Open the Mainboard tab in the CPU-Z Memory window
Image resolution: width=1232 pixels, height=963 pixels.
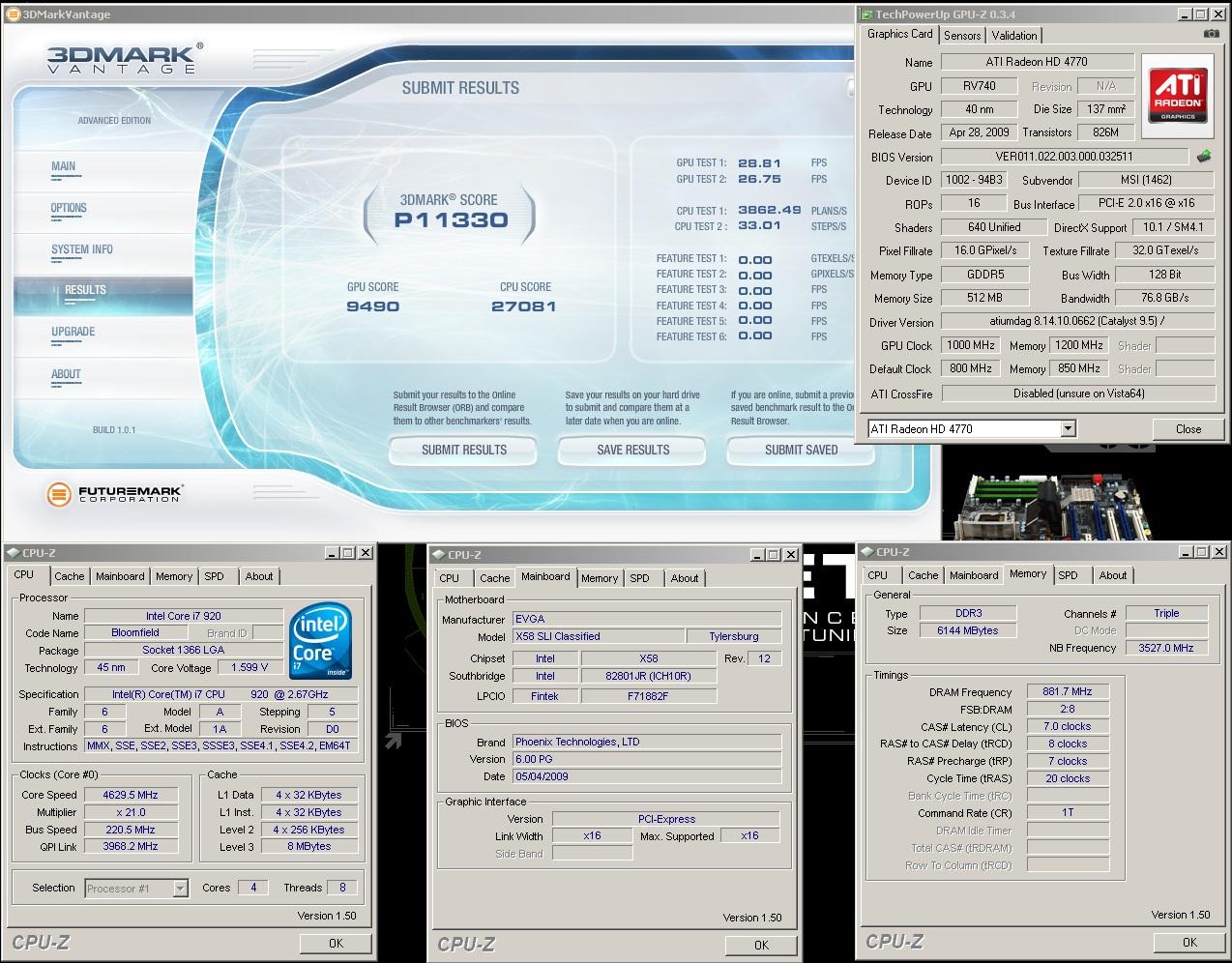coord(974,575)
